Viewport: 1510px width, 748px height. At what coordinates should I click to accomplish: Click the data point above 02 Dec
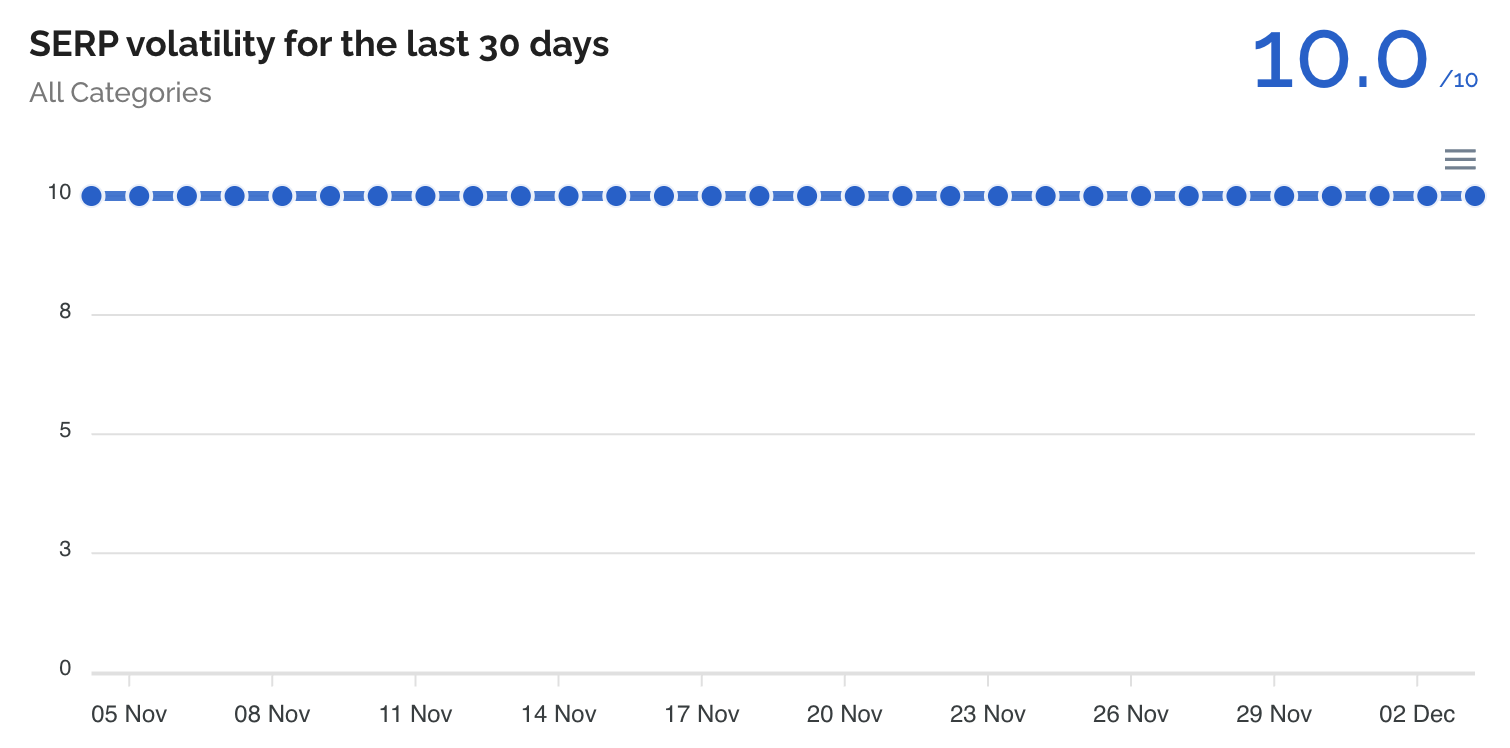(x=1427, y=196)
